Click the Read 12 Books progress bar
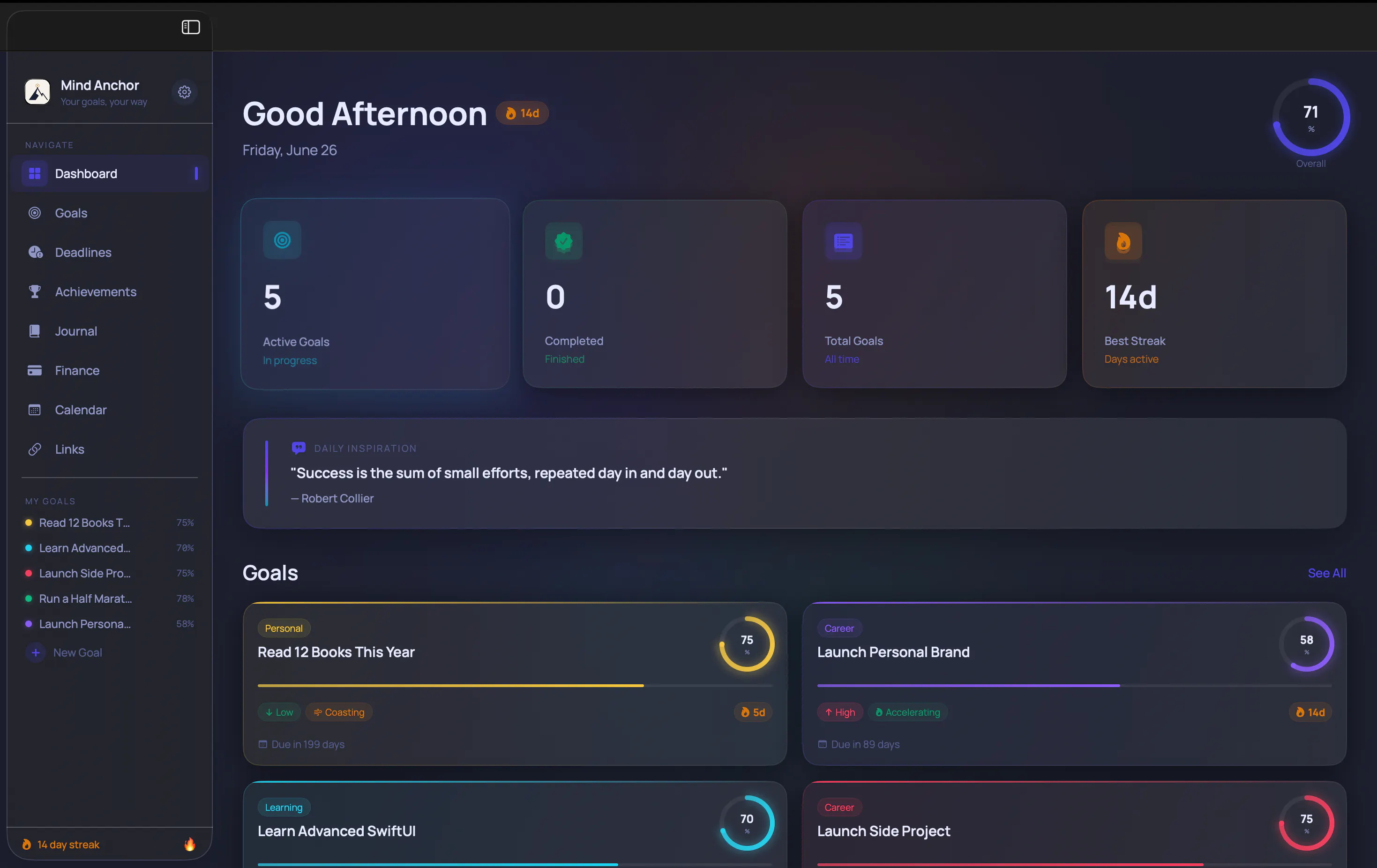The height and width of the screenshot is (868, 1377). pos(515,686)
